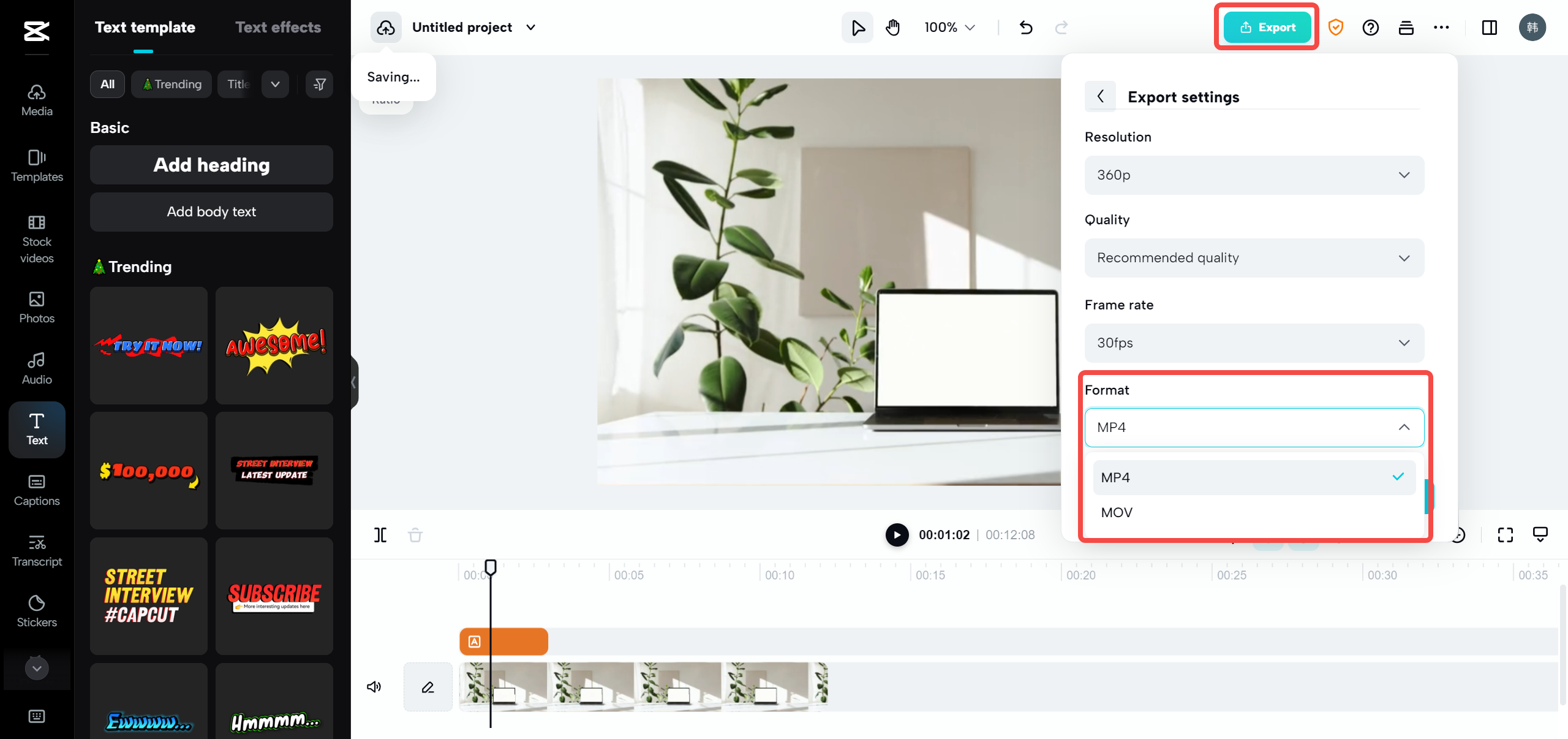Click the split clip tool

380,535
